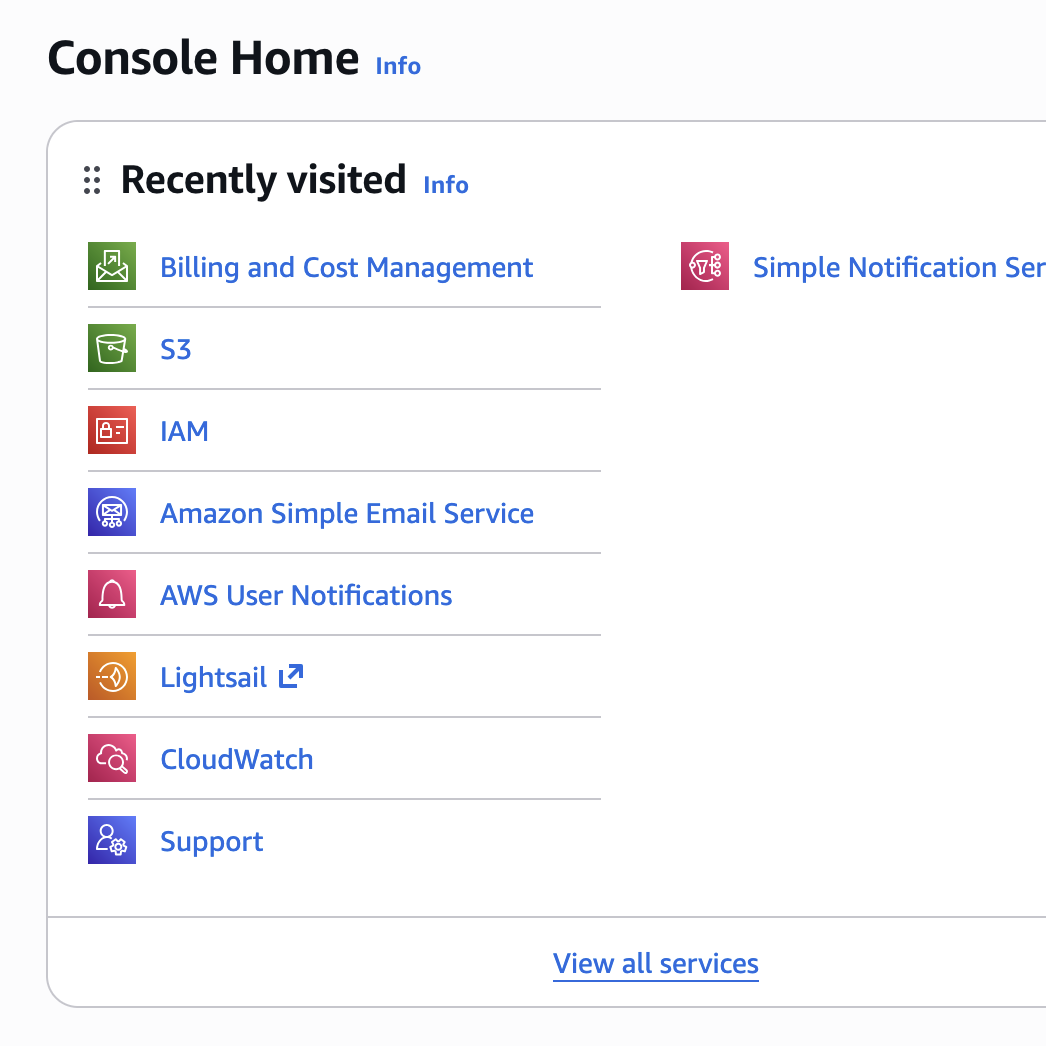Screen dimensions: 1046x1046
Task: Grab the Recently visited widget drag handle
Action: [x=92, y=180]
